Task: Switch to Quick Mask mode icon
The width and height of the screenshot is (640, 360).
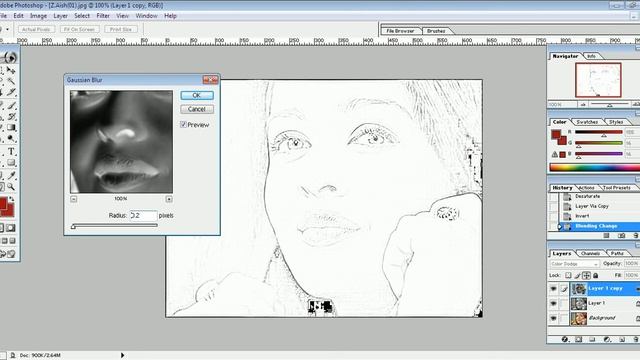Action: coord(11,228)
